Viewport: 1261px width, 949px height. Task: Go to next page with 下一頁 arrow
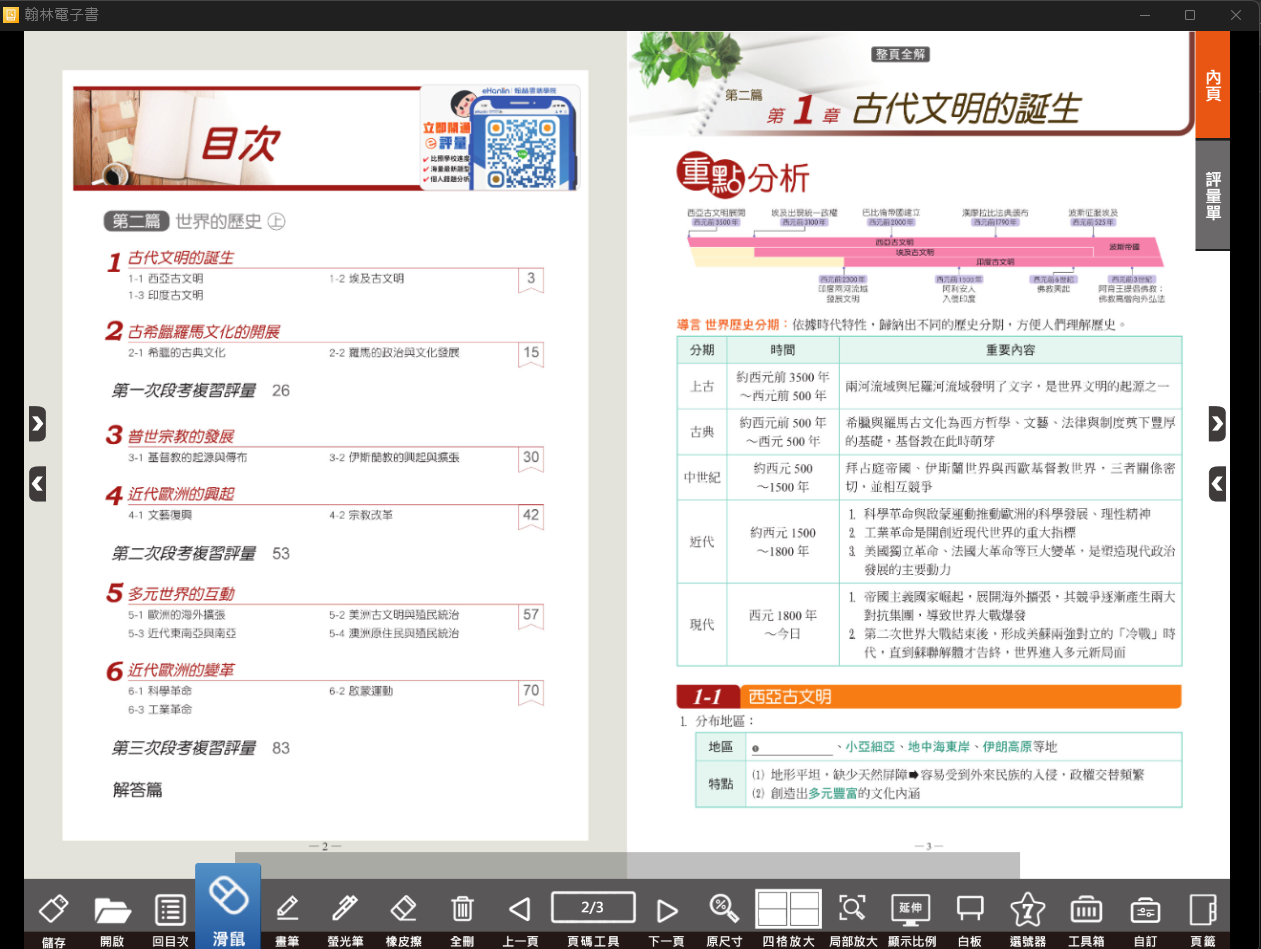[x=667, y=910]
